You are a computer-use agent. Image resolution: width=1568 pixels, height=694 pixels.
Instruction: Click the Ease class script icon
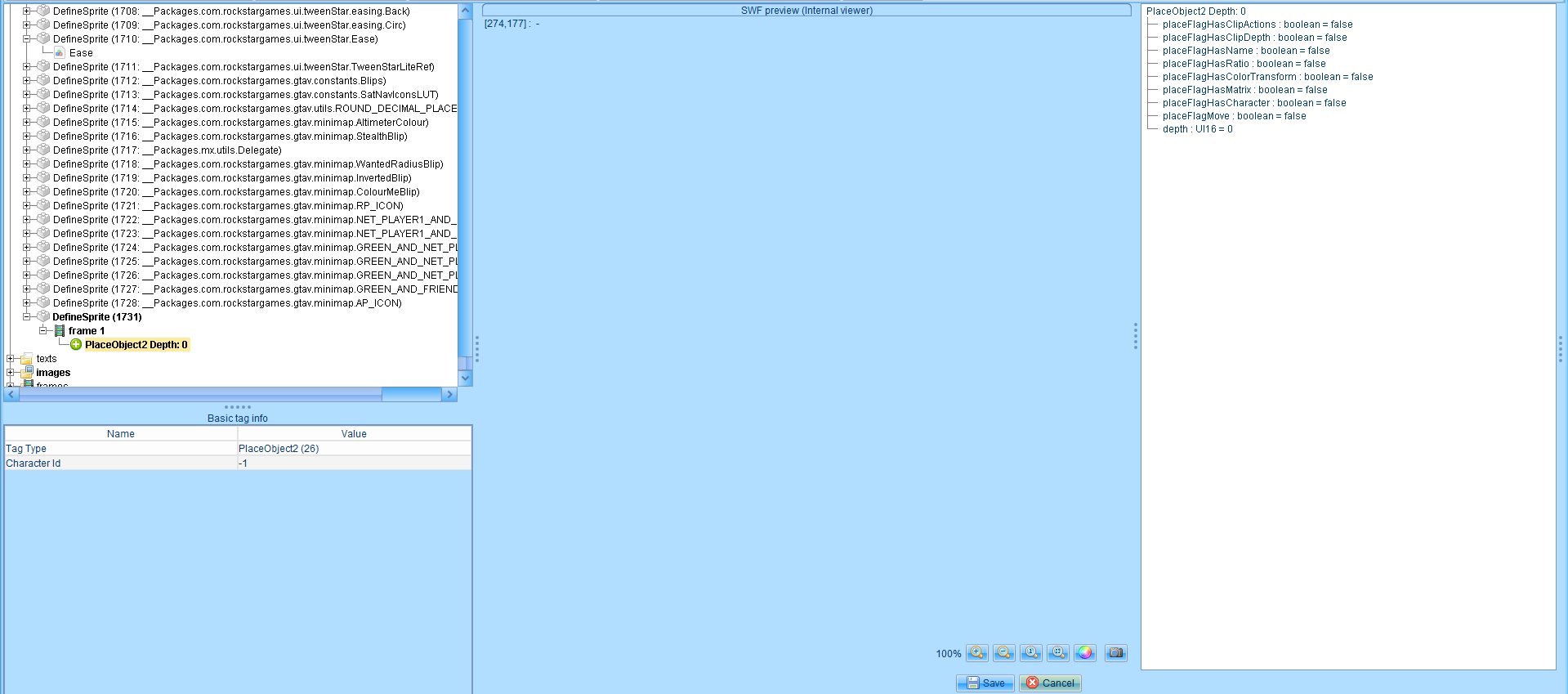(x=60, y=52)
